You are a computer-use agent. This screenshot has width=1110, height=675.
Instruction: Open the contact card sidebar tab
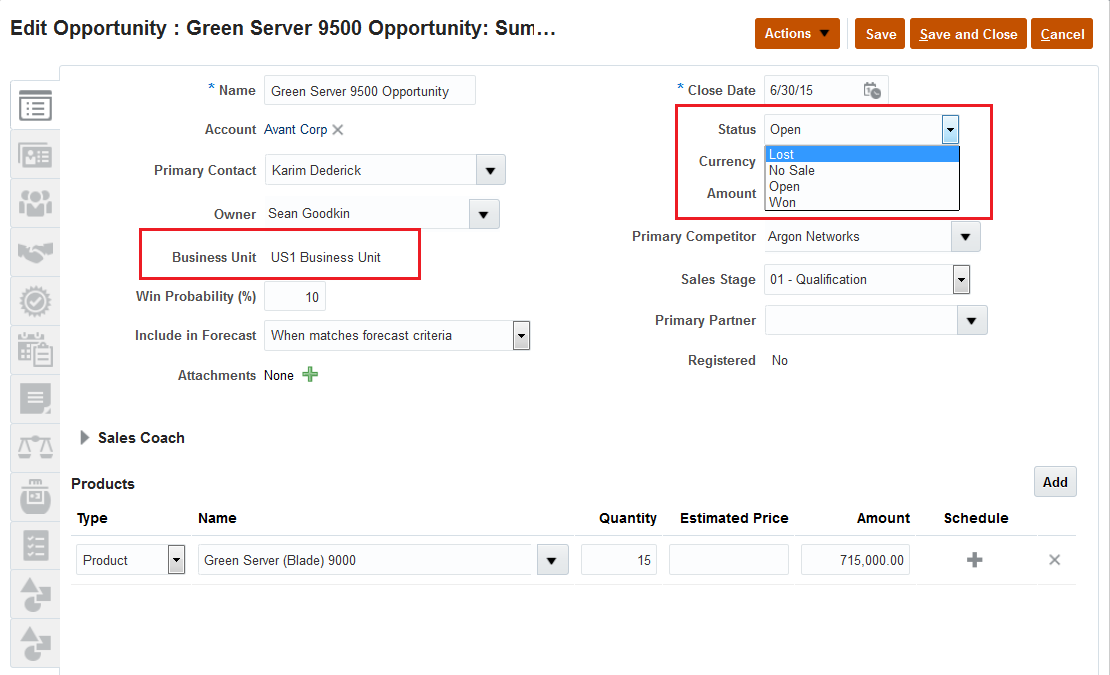35,154
